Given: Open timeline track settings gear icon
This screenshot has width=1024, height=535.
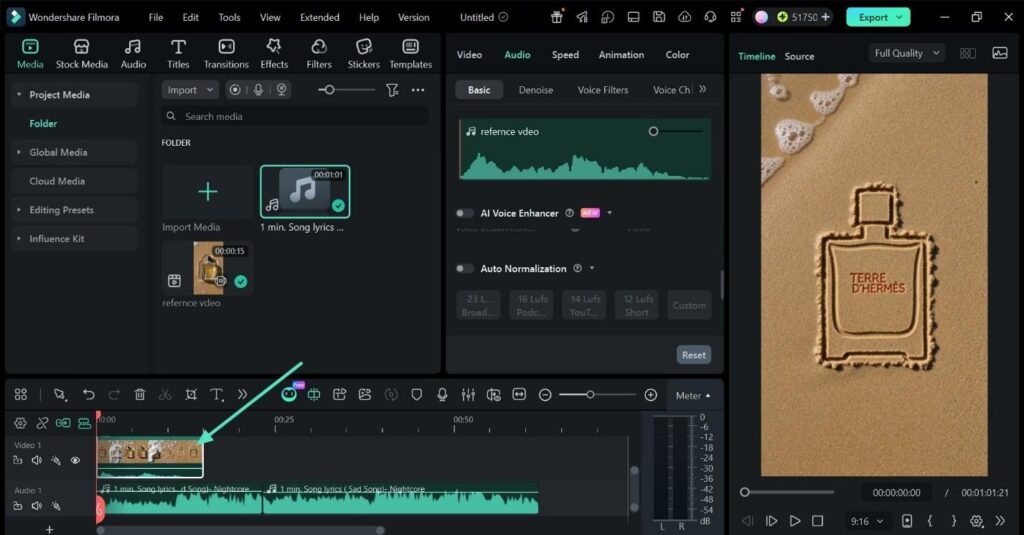Looking at the screenshot, I should pyautogui.click(x=20, y=423).
